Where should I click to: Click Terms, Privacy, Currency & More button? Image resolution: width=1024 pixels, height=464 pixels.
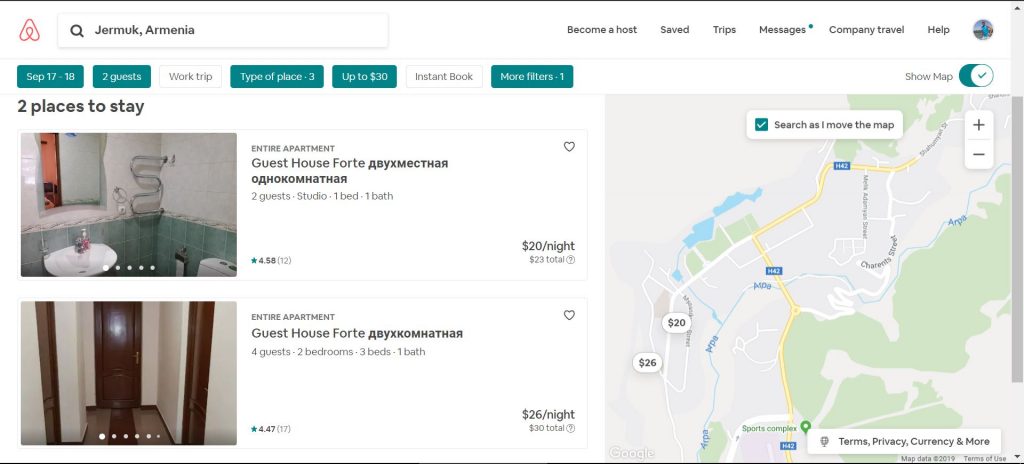click(904, 441)
